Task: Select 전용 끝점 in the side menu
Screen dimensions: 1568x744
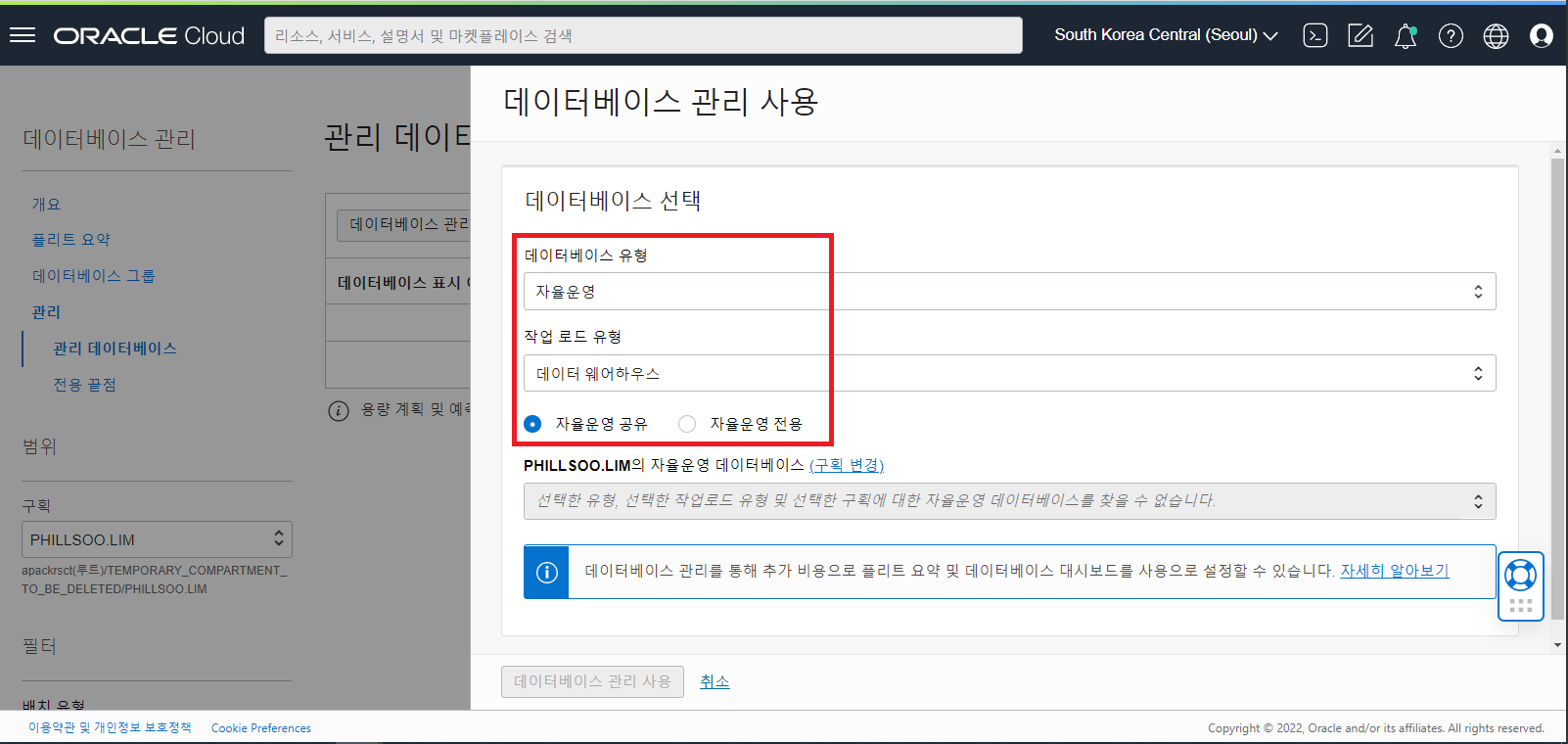Action: 84,385
